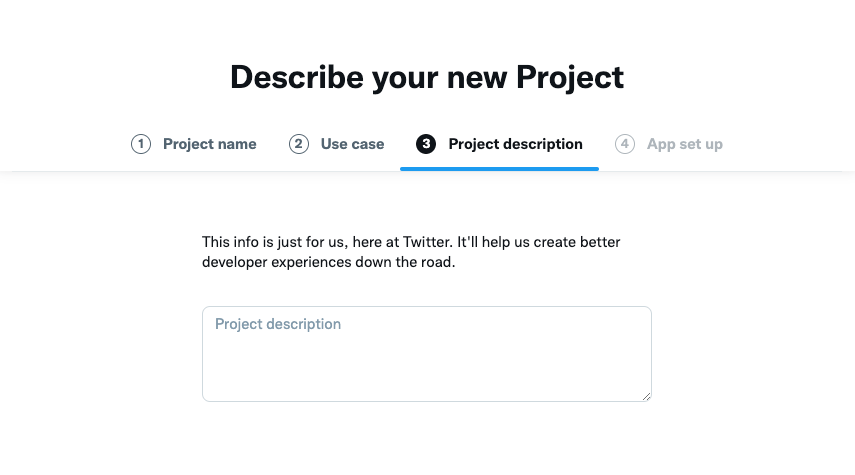This screenshot has width=855, height=475.
Task: Go back to Project name step
Action: tap(209, 144)
